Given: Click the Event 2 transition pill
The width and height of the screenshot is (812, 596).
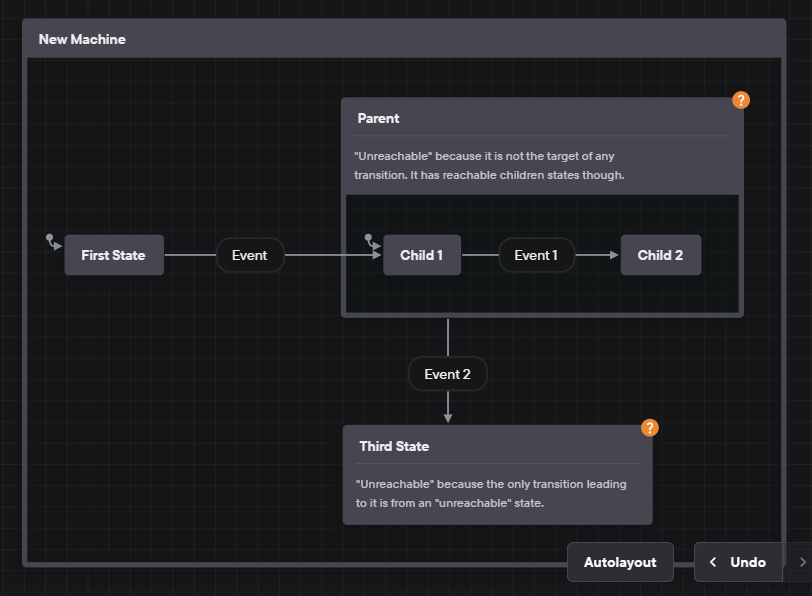Looking at the screenshot, I should click(447, 373).
